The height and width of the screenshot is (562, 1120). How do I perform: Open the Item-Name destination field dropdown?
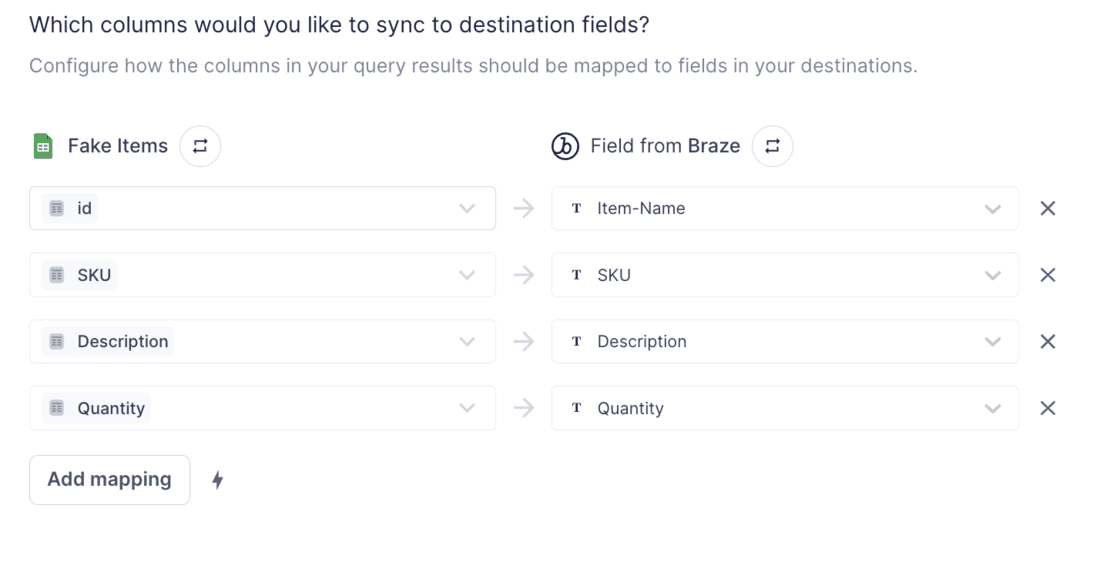click(992, 209)
